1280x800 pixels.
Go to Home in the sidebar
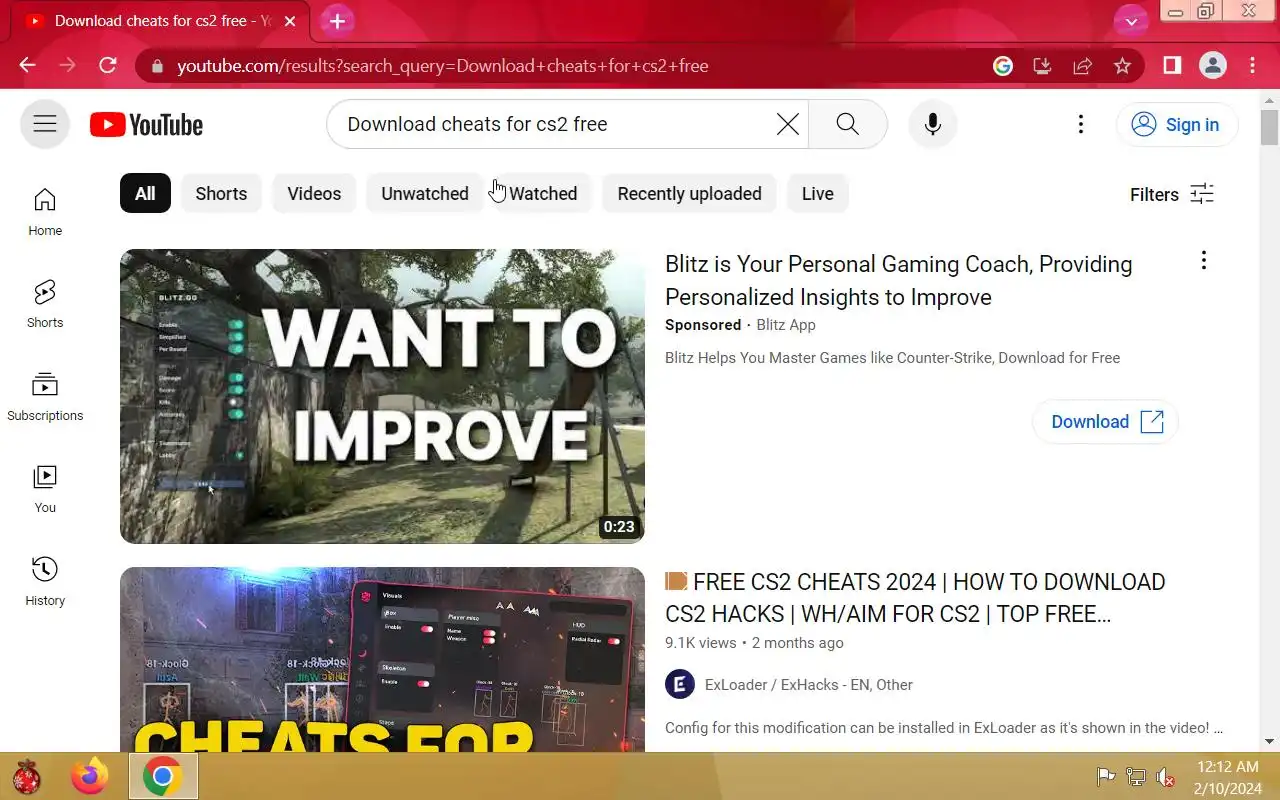click(x=45, y=212)
